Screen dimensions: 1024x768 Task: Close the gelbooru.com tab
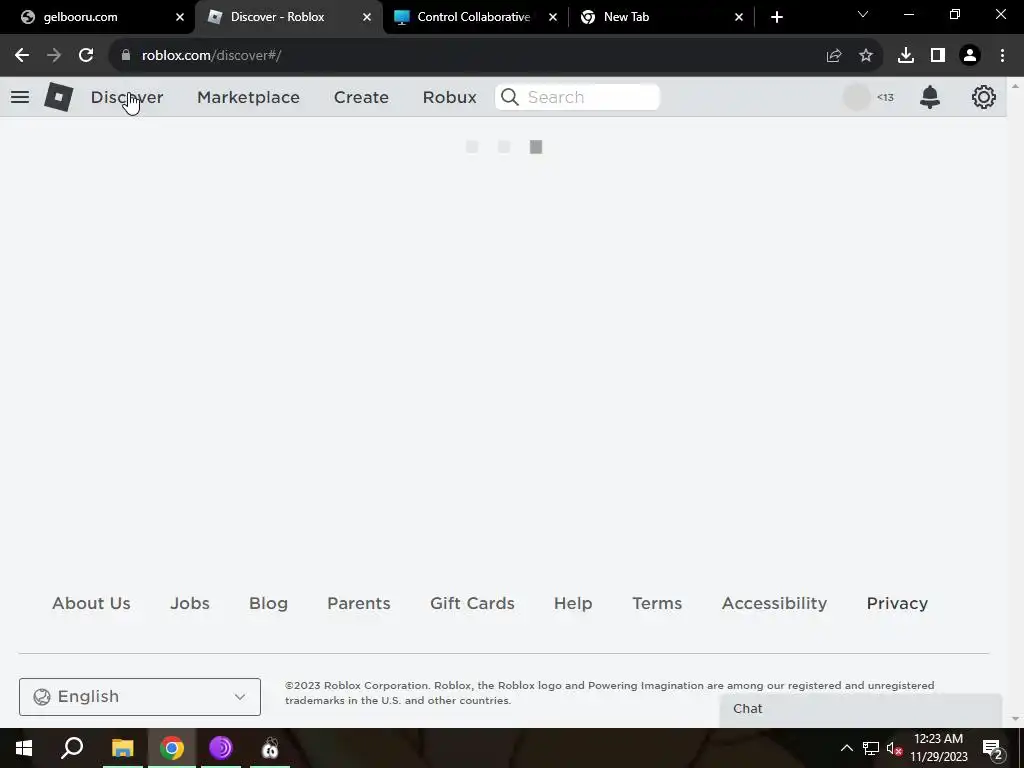[x=180, y=17]
